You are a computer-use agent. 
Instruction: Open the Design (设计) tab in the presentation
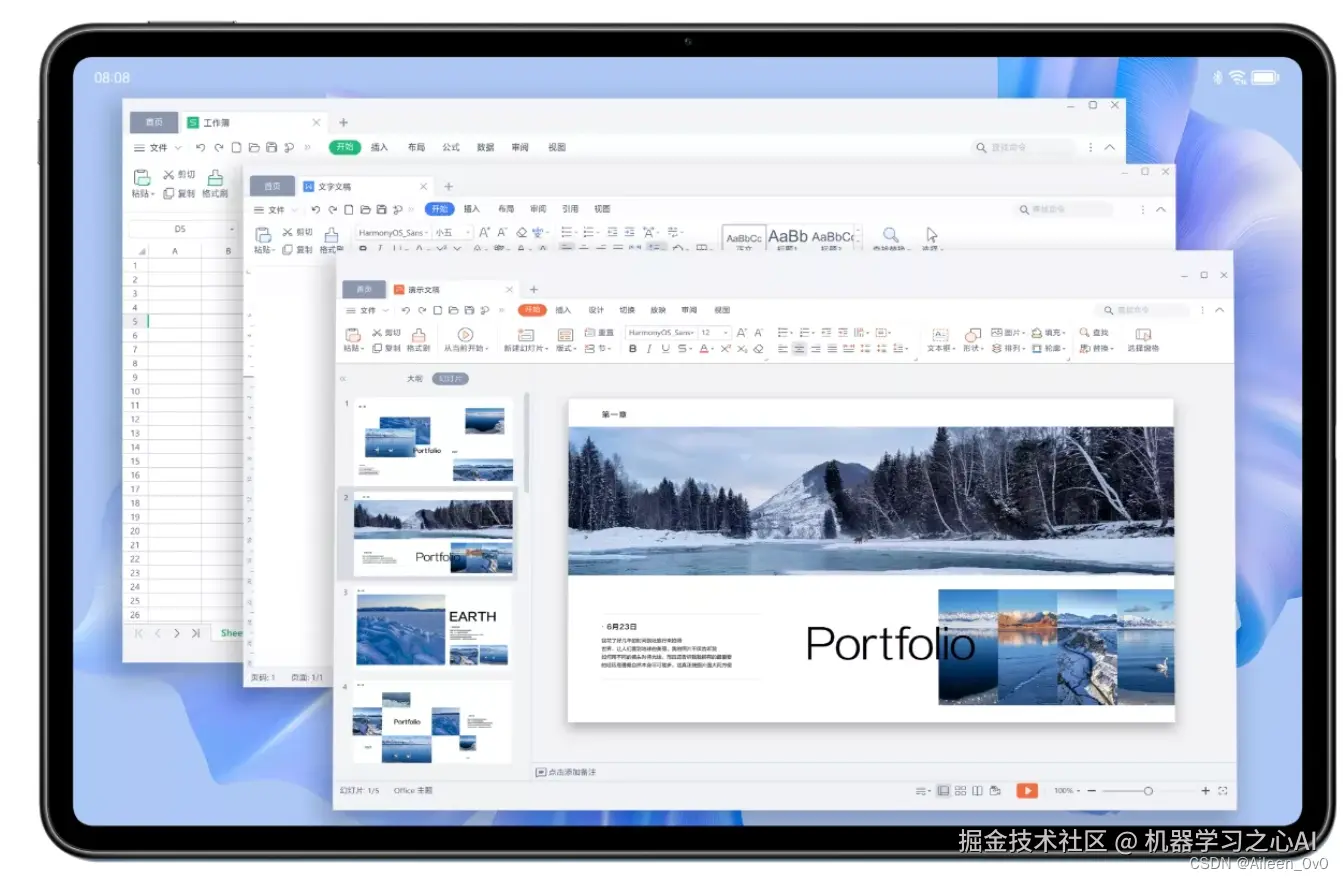click(596, 310)
